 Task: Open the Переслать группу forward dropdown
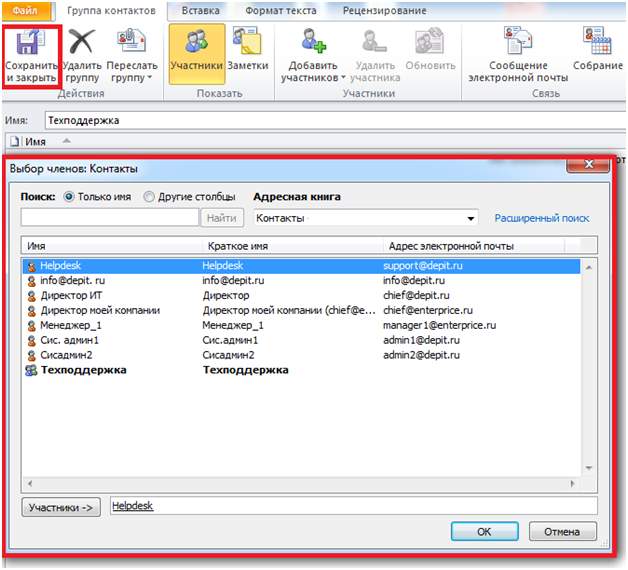coord(131,56)
